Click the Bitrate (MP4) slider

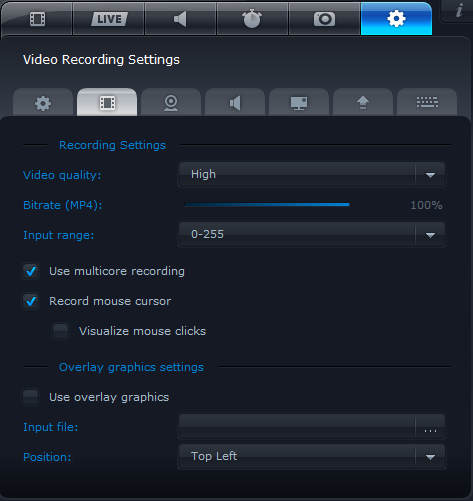click(267, 205)
